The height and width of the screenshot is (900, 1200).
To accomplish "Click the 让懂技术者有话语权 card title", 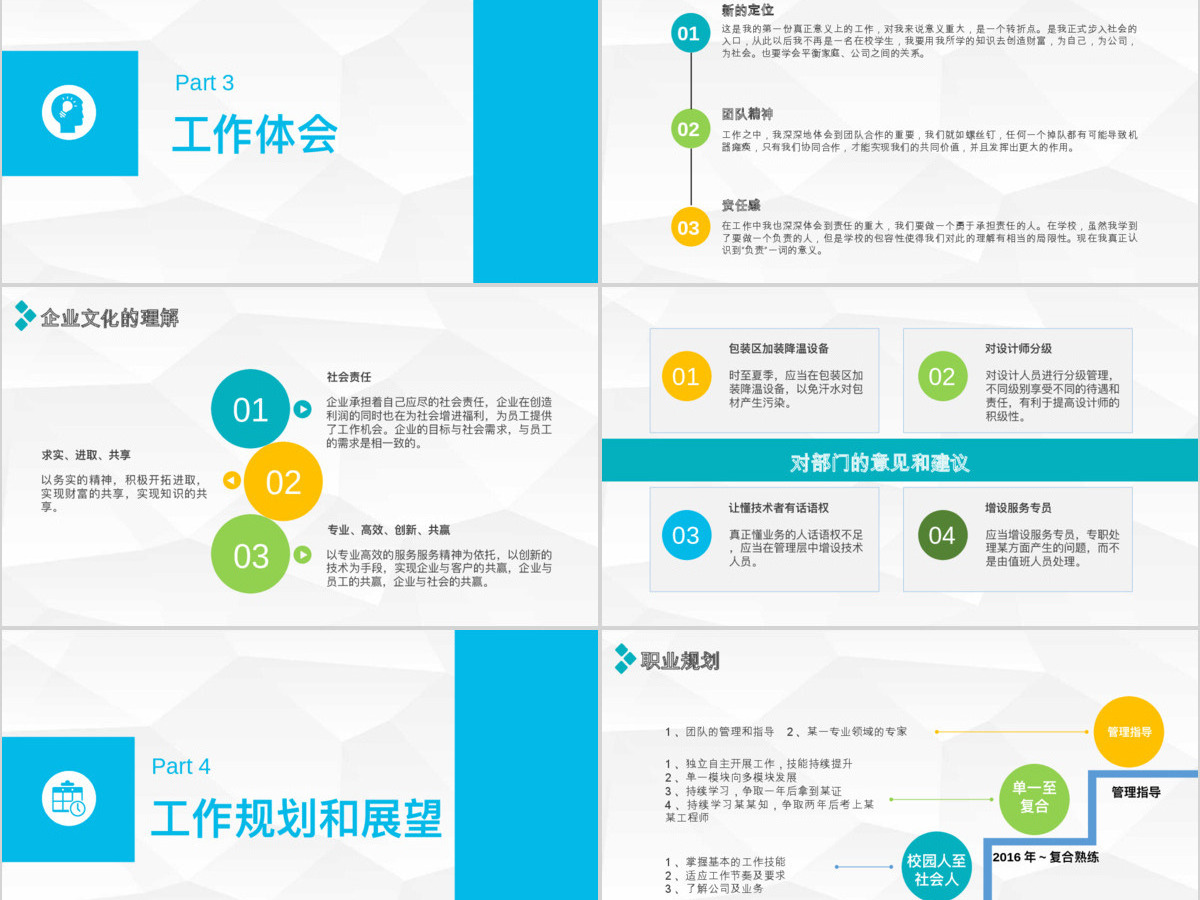I will click(779, 508).
